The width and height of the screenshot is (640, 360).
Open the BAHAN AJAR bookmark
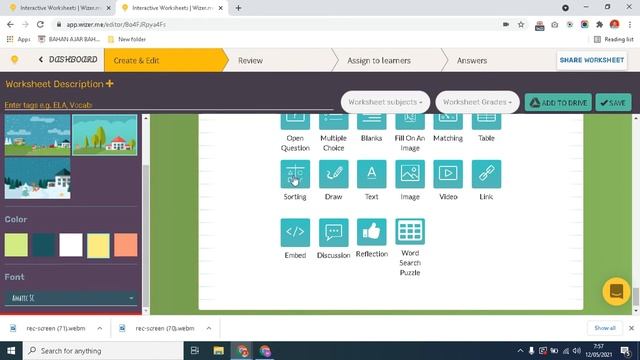69,39
